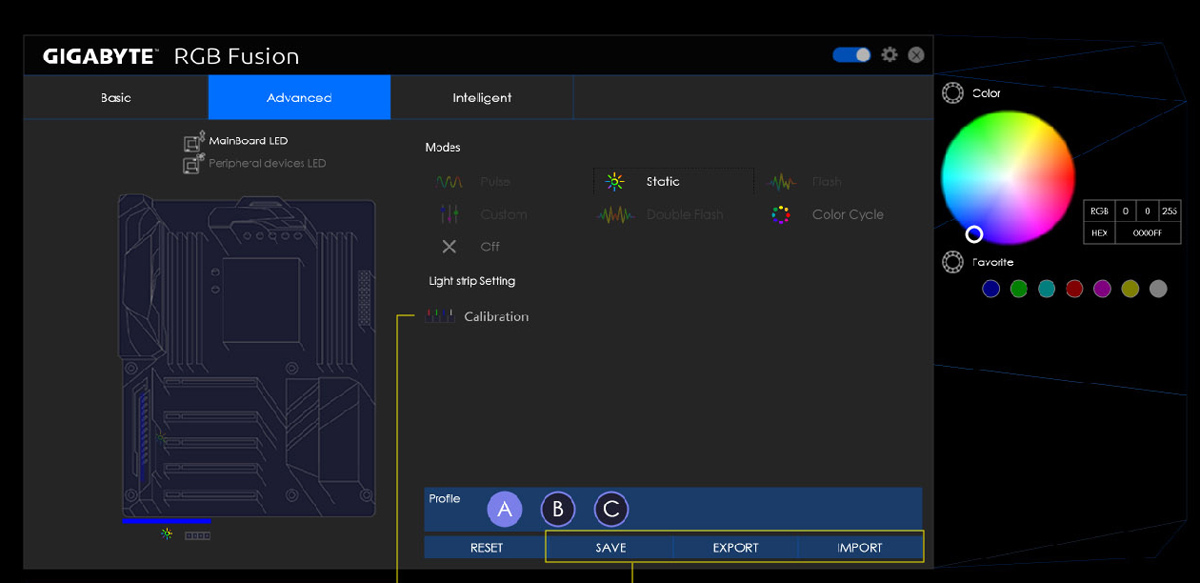Image resolution: width=1200 pixels, height=583 pixels.
Task: Open settings gear in title bar
Action: click(889, 55)
